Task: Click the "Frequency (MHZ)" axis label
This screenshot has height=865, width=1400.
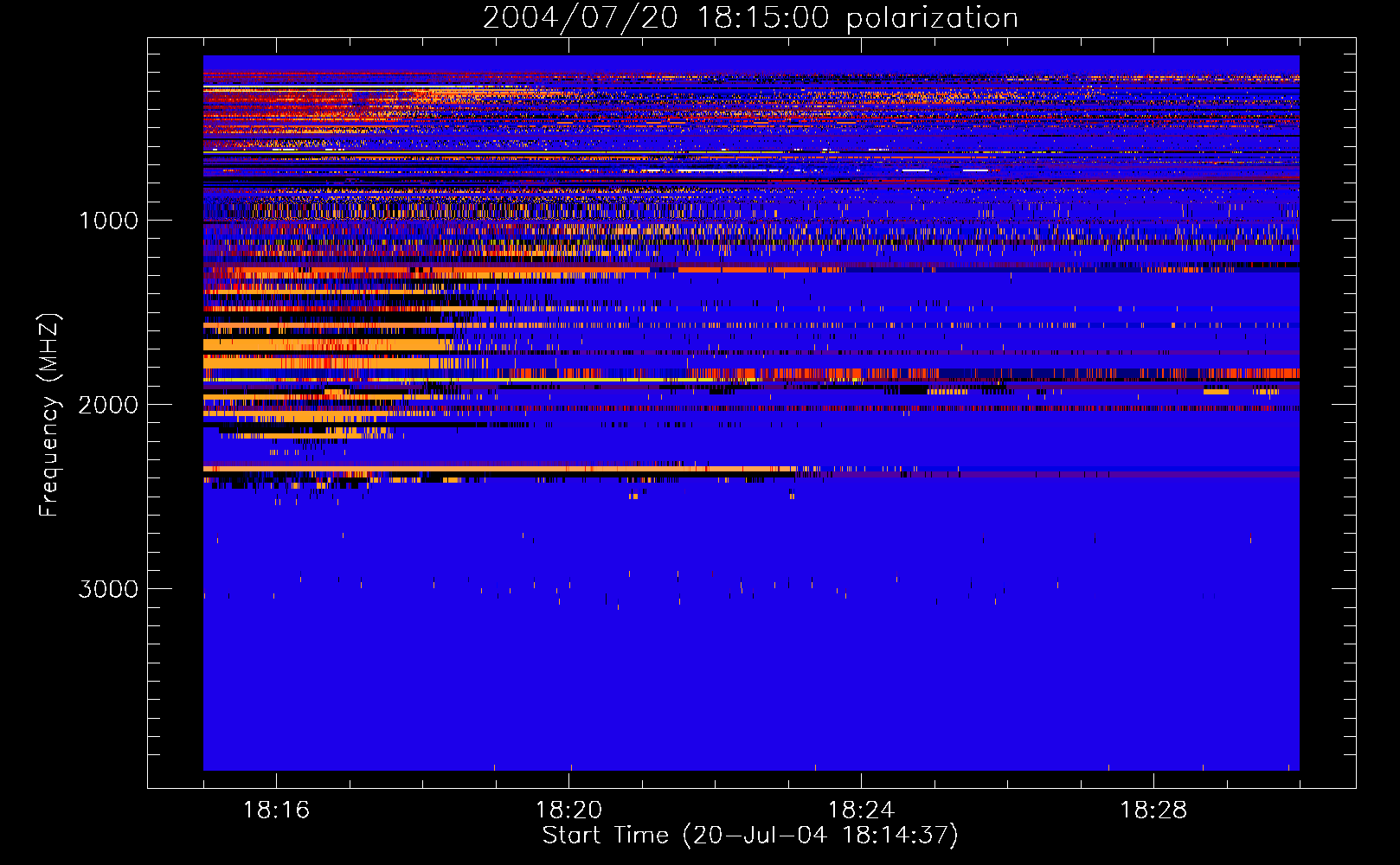Action: pyautogui.click(x=49, y=415)
